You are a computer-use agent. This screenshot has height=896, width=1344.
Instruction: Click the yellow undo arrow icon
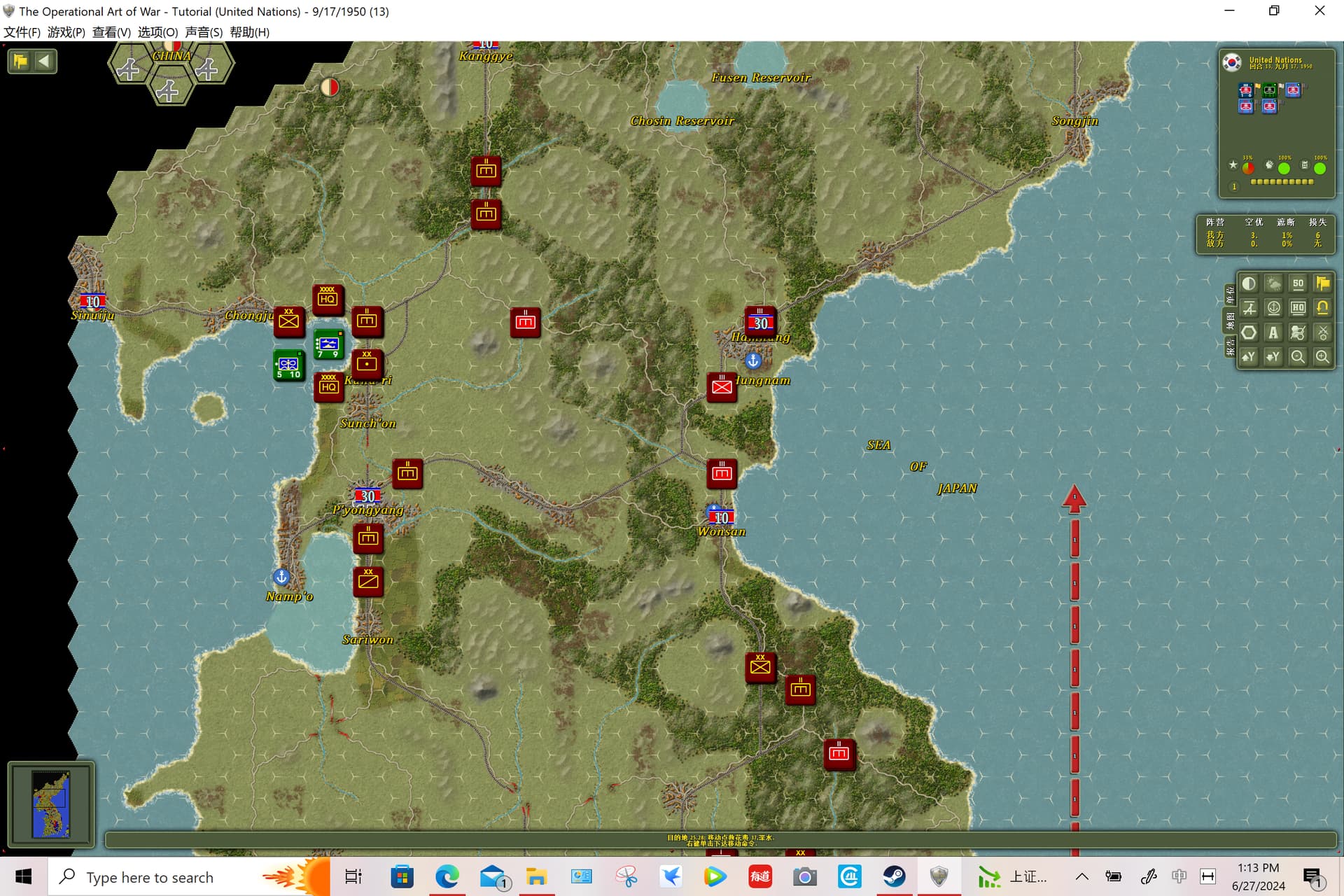pos(1322,308)
